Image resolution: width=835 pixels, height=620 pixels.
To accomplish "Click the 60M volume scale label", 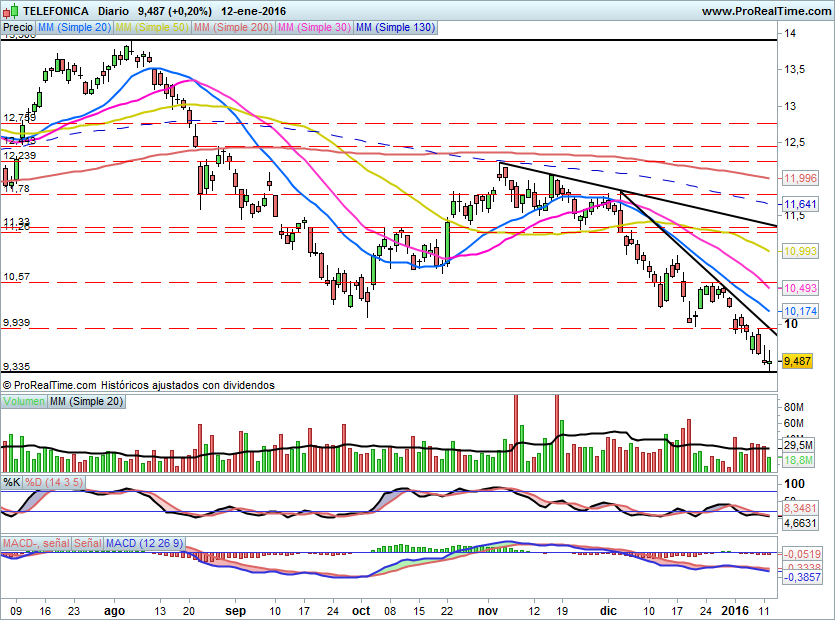I will 794,423.
